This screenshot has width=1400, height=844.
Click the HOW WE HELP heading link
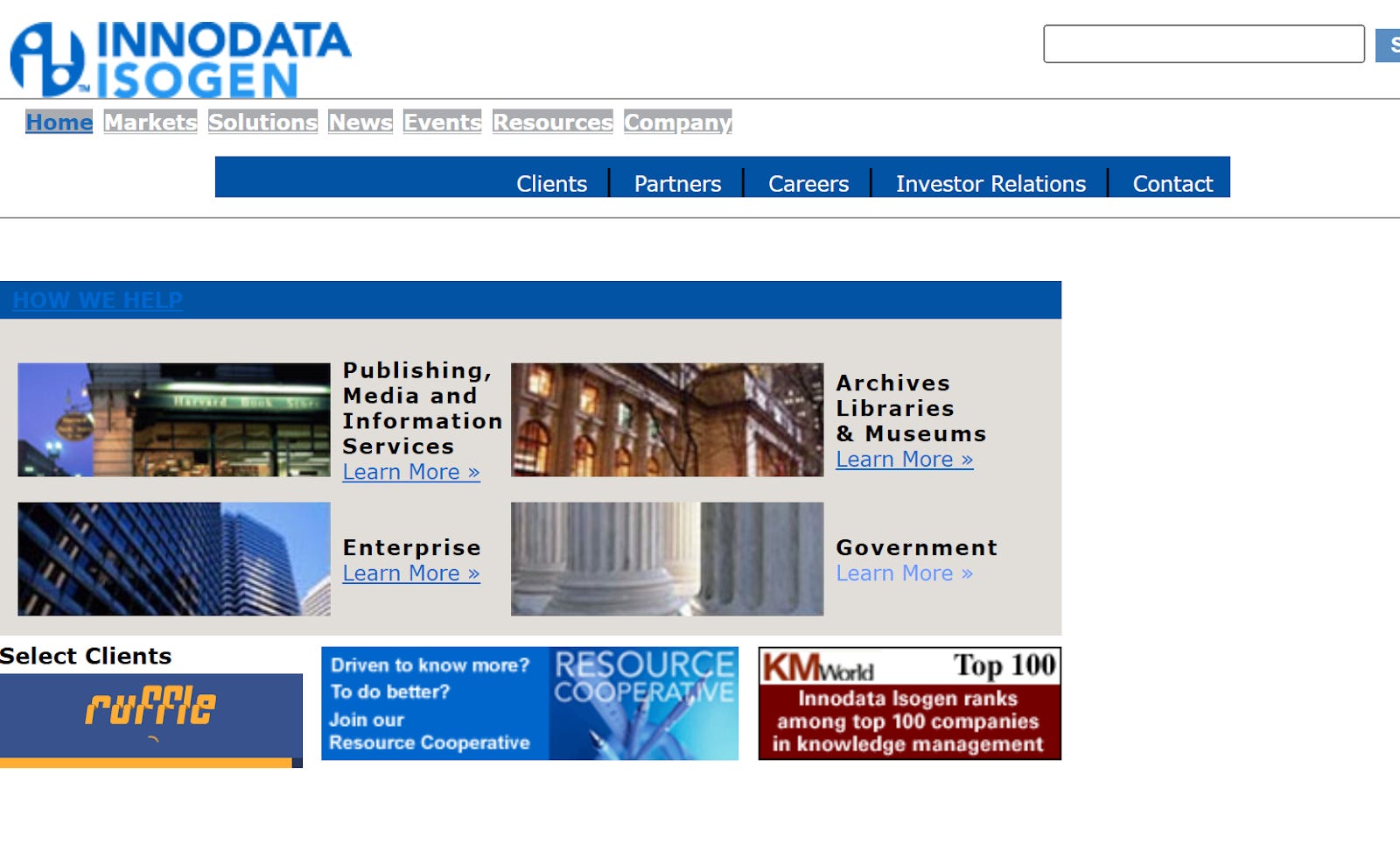tap(97, 300)
